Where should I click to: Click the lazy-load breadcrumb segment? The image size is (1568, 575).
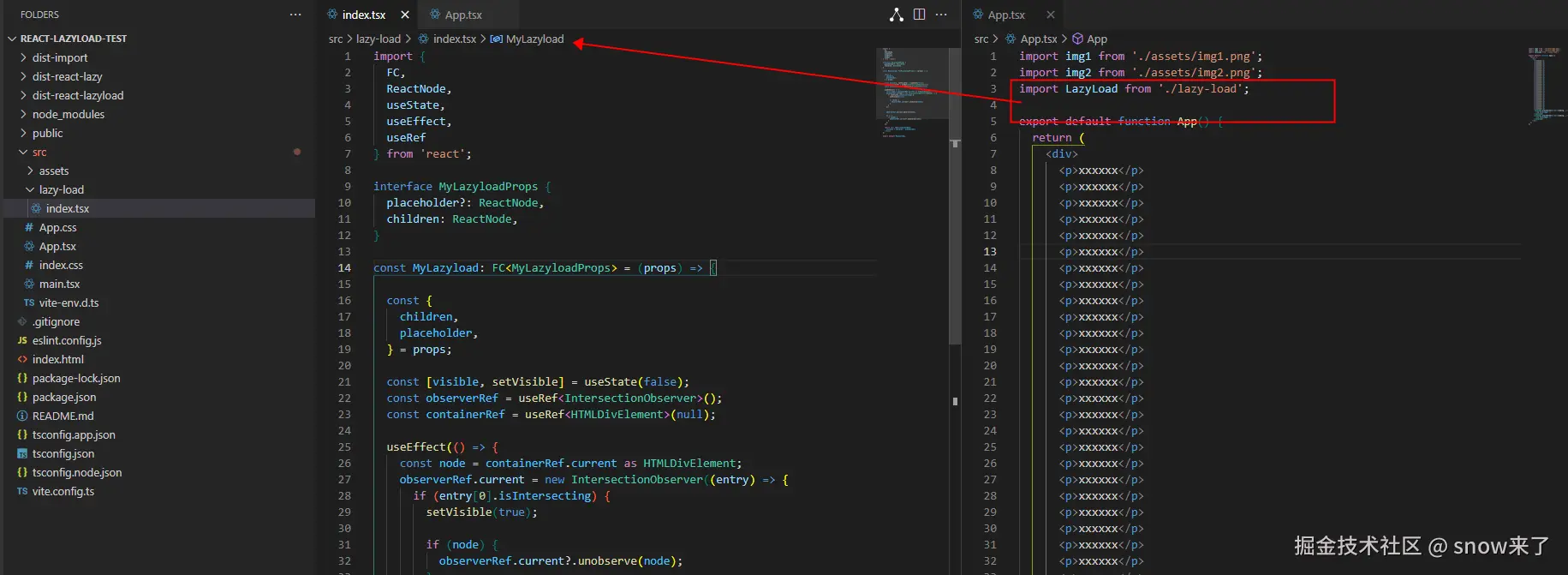tap(379, 39)
